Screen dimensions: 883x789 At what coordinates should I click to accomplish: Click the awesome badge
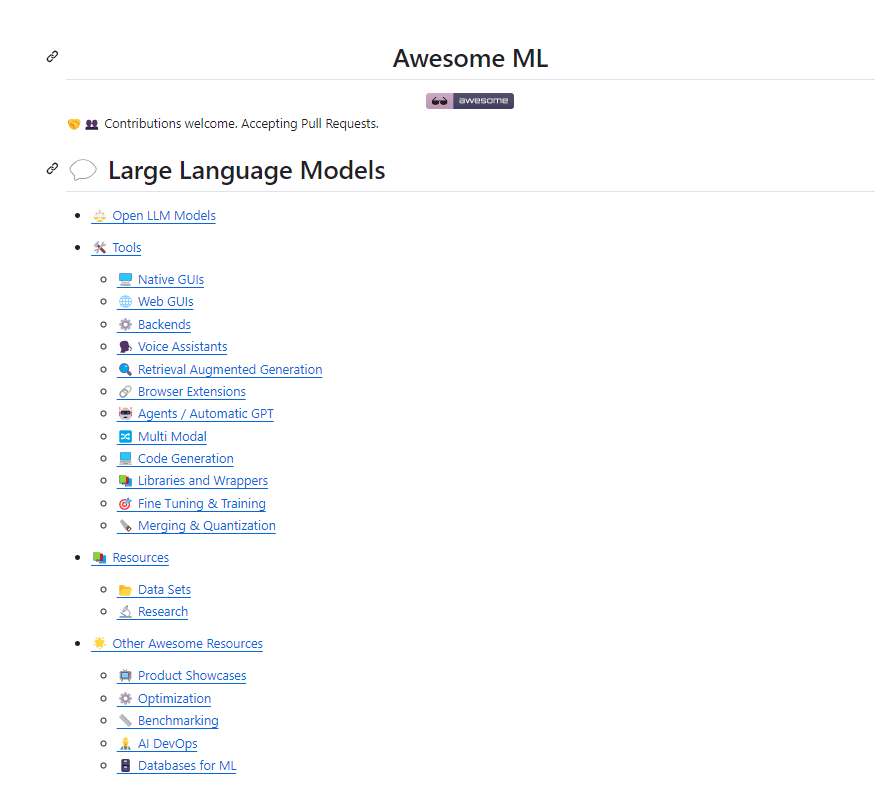pyautogui.click(x=469, y=100)
